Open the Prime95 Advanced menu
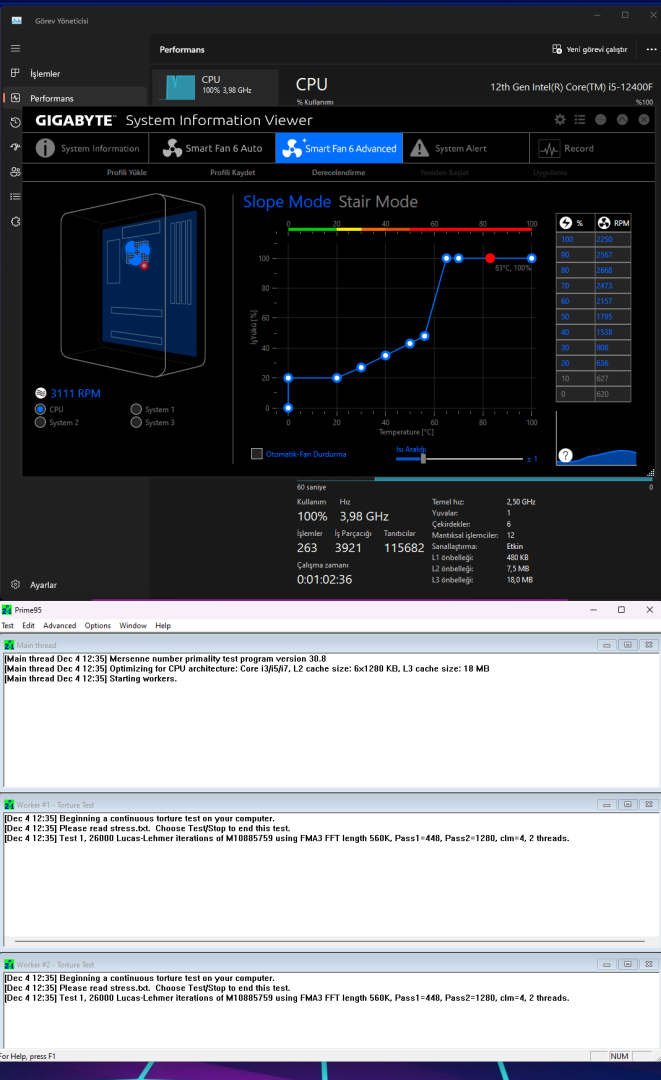 (x=60, y=625)
